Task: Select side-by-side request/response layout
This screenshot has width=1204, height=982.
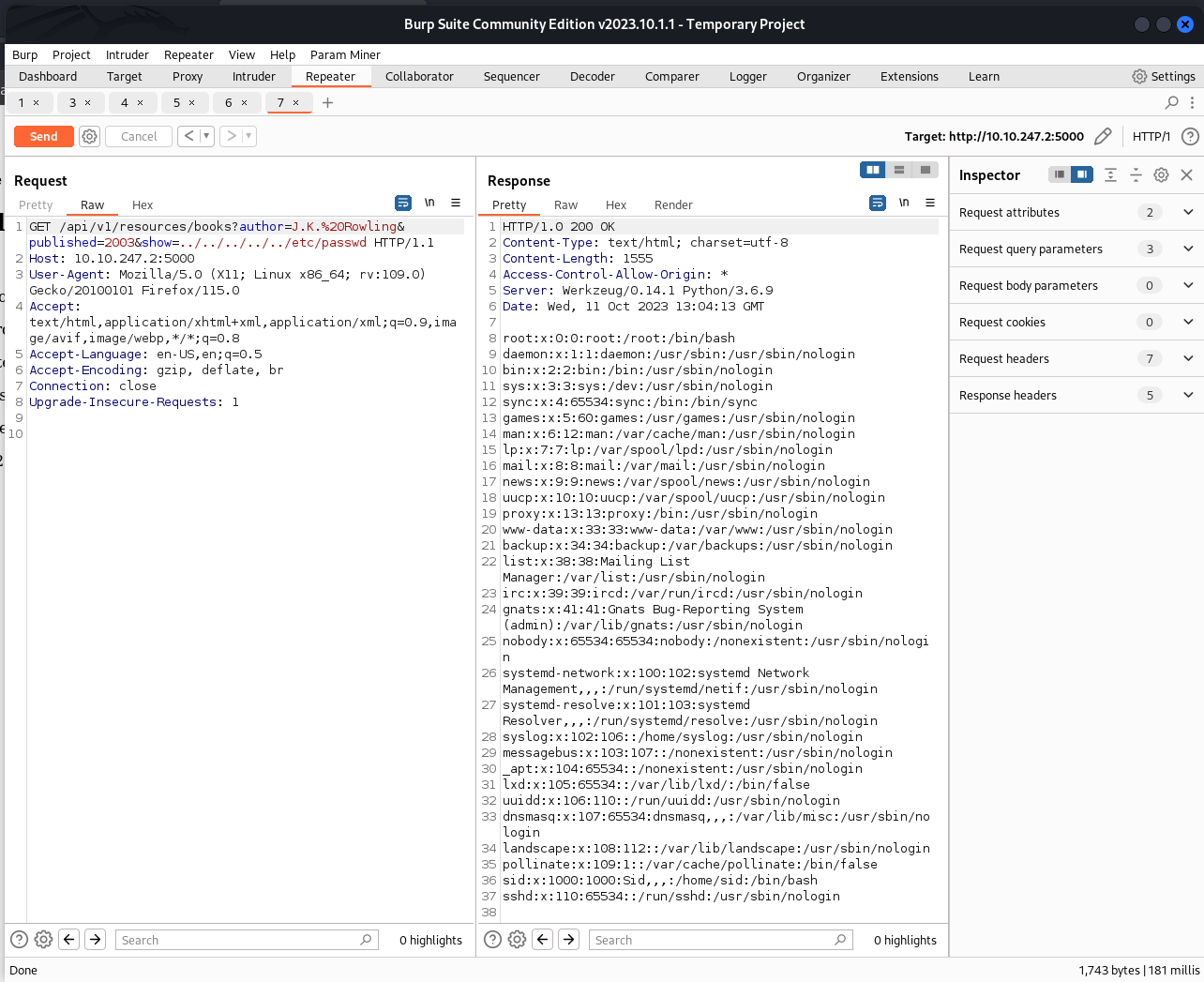Action: pos(873,170)
